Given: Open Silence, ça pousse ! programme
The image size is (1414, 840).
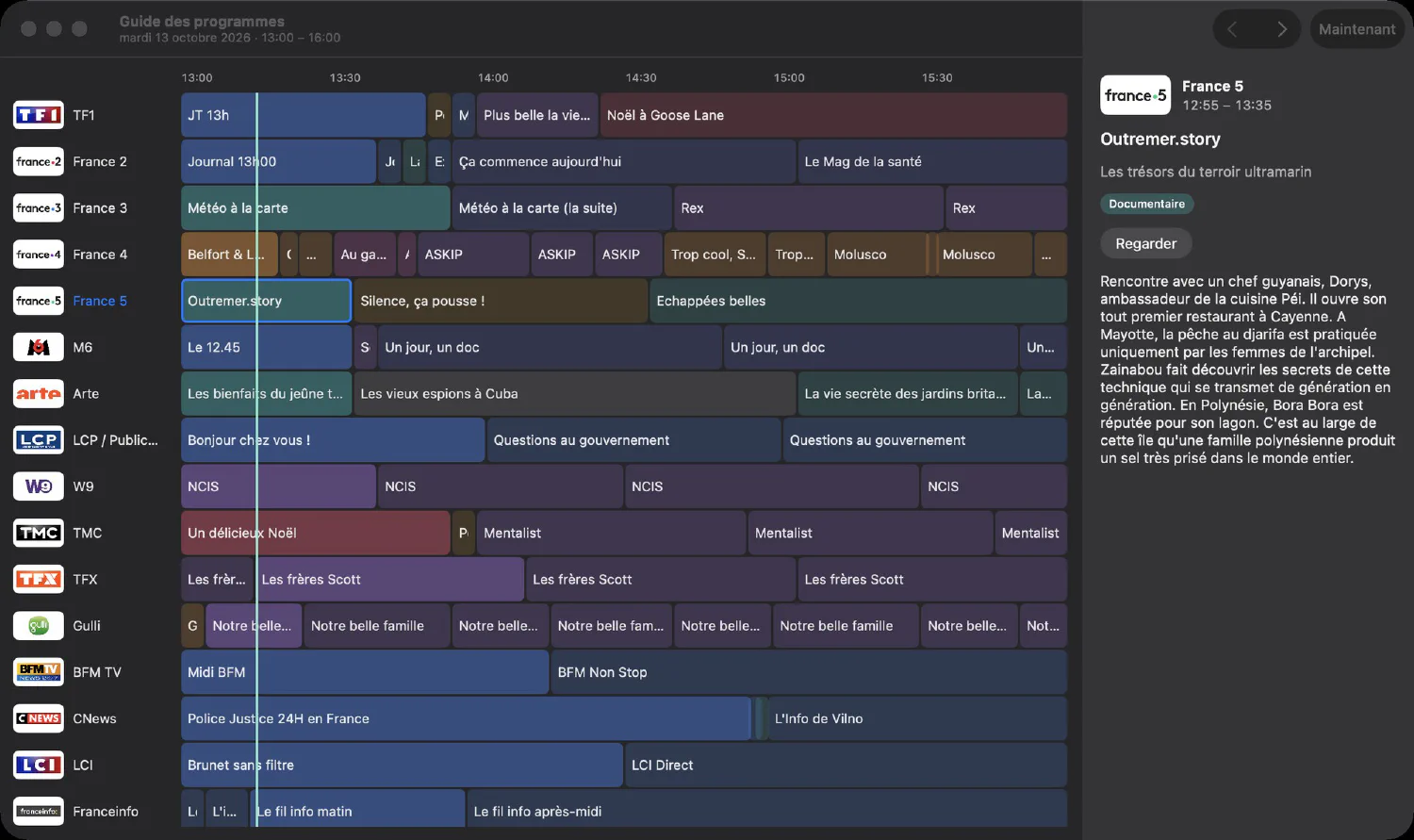Looking at the screenshot, I should 501,301.
